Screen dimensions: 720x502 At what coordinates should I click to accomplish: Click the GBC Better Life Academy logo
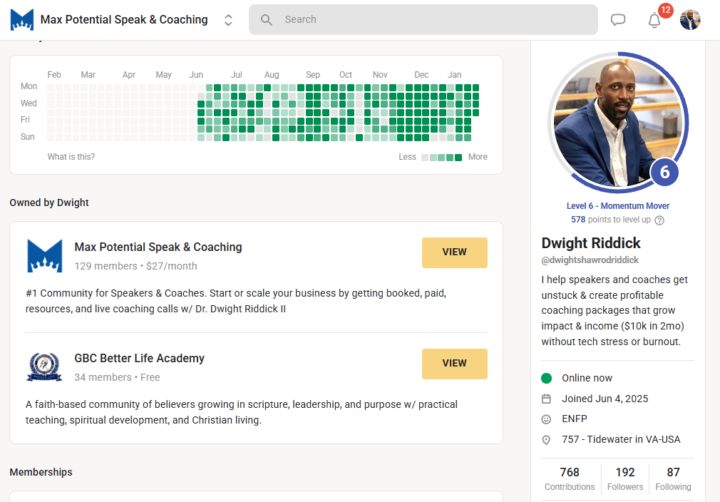pyautogui.click(x=44, y=367)
